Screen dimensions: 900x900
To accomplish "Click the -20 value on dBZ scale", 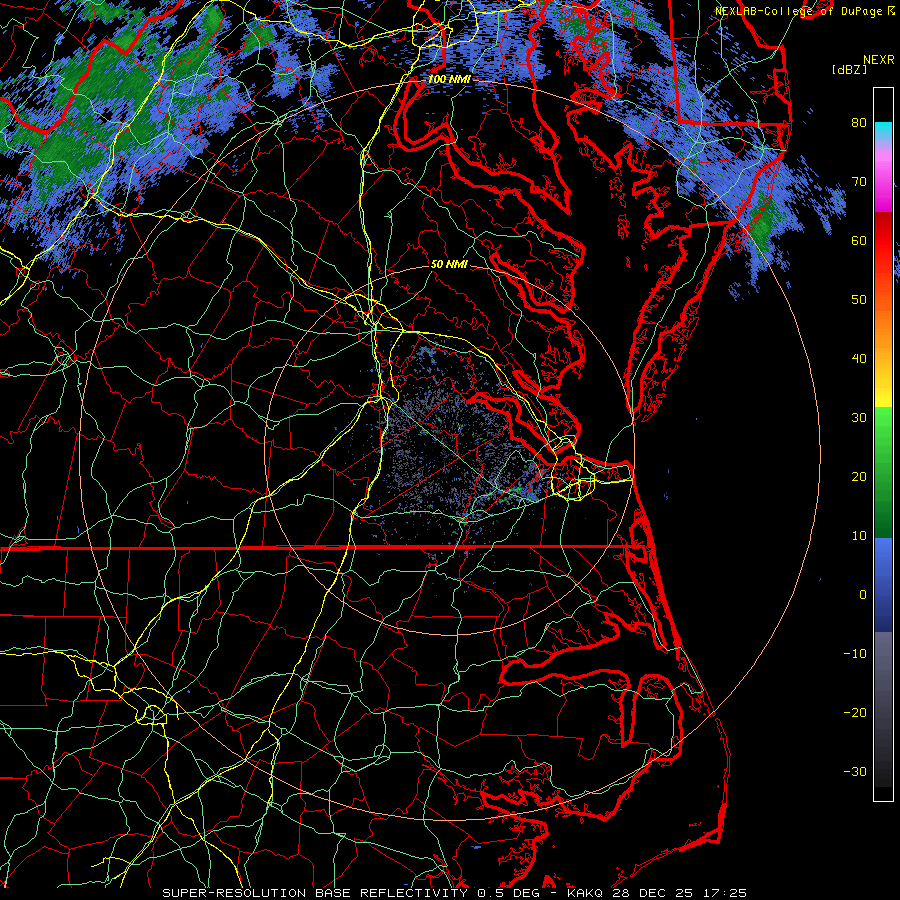I will coord(855,712).
